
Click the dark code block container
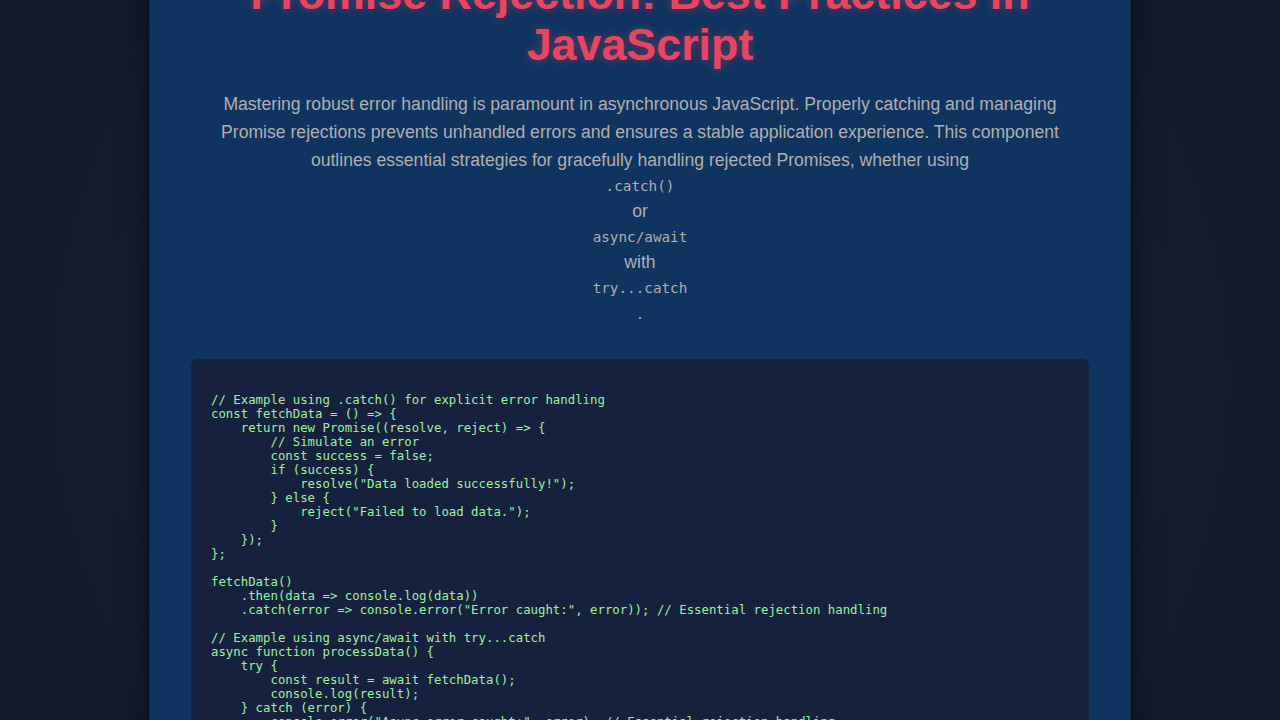pyautogui.click(x=640, y=540)
